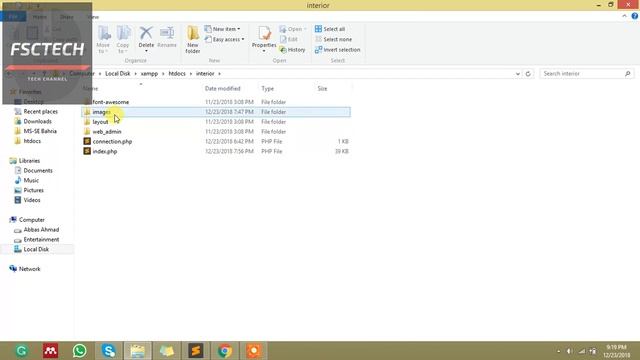Select Local Disk in the navigation pane

coord(36,249)
